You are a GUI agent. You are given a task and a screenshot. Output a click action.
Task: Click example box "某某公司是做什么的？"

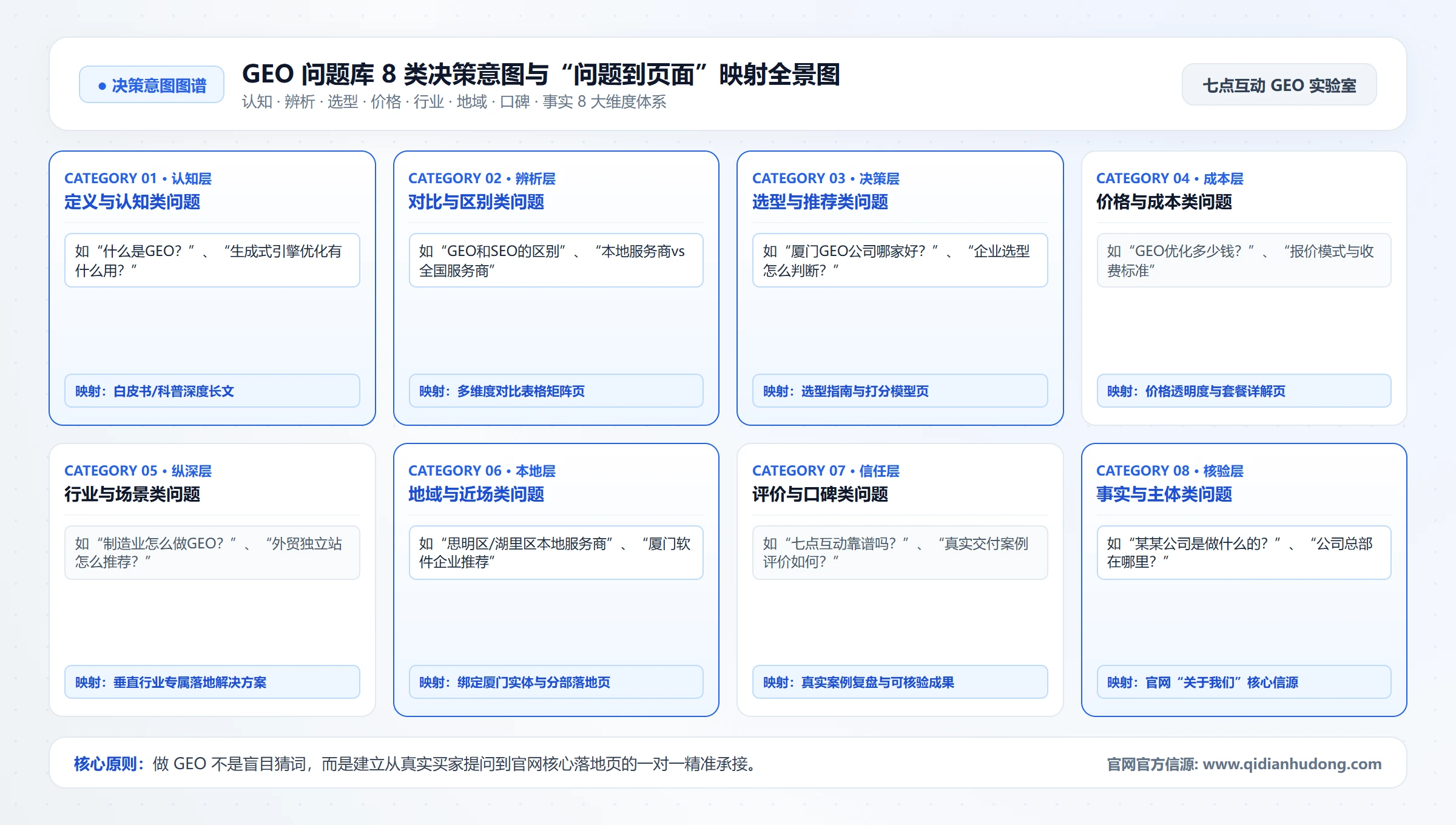click(1244, 553)
